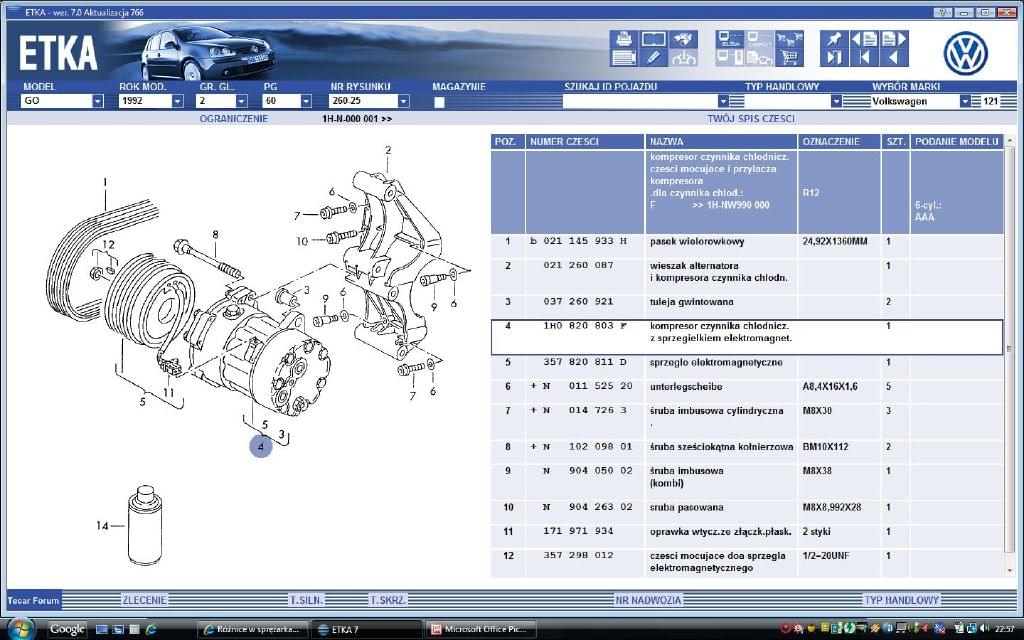Click the OZNACZENIE column header

(839, 142)
